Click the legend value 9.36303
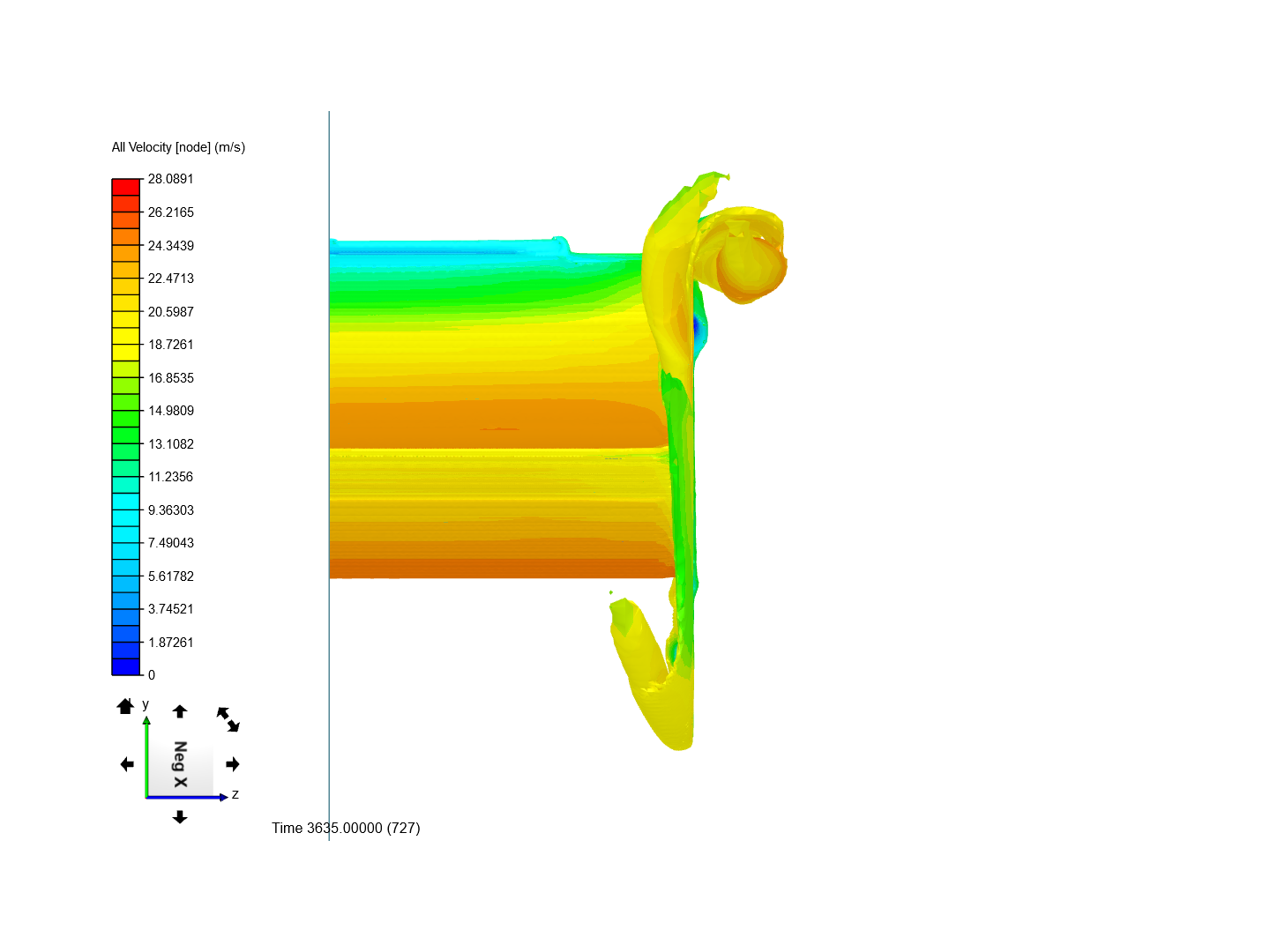The height and width of the screenshot is (952, 1270). click(x=170, y=510)
